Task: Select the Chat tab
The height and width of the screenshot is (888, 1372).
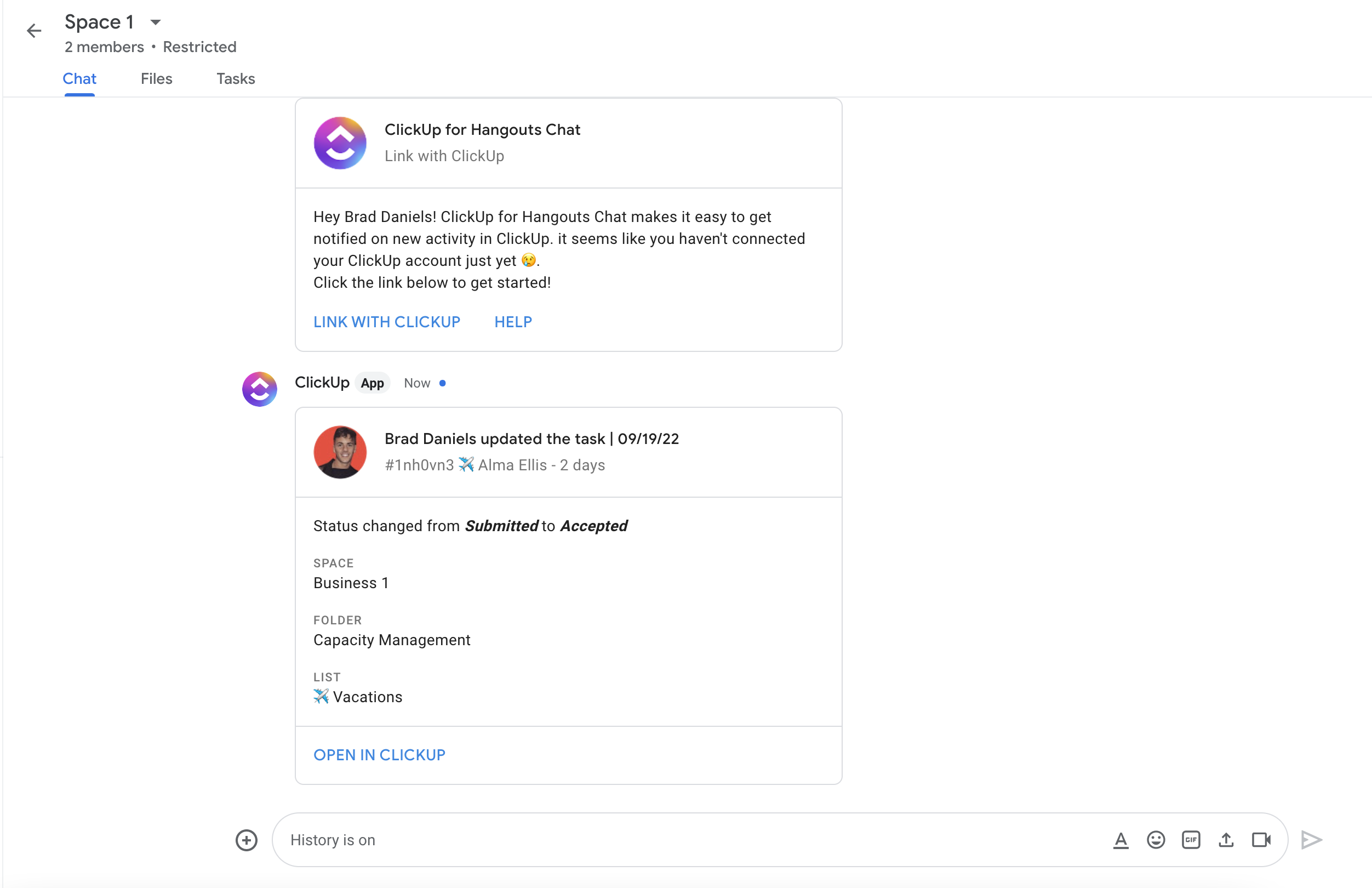Action: click(79, 78)
